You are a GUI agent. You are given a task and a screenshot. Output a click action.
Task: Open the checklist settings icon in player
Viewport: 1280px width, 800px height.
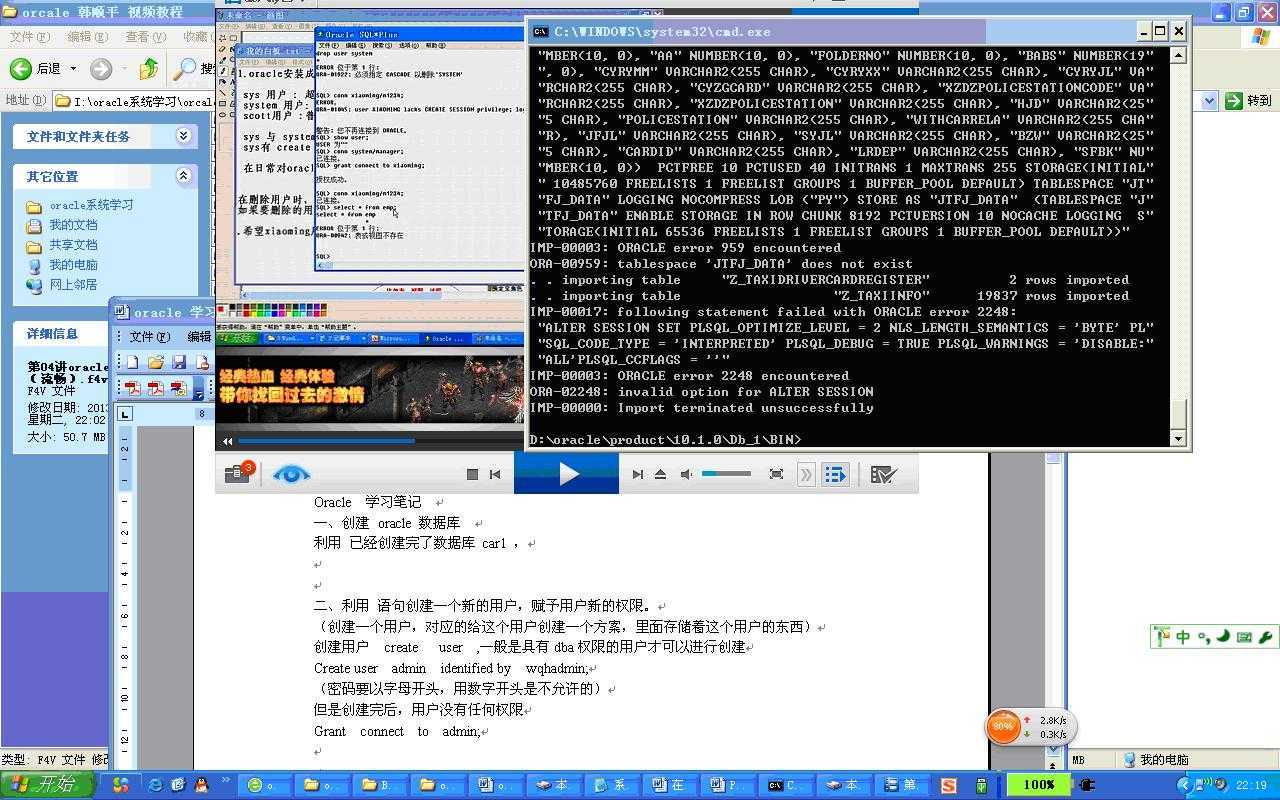point(883,474)
